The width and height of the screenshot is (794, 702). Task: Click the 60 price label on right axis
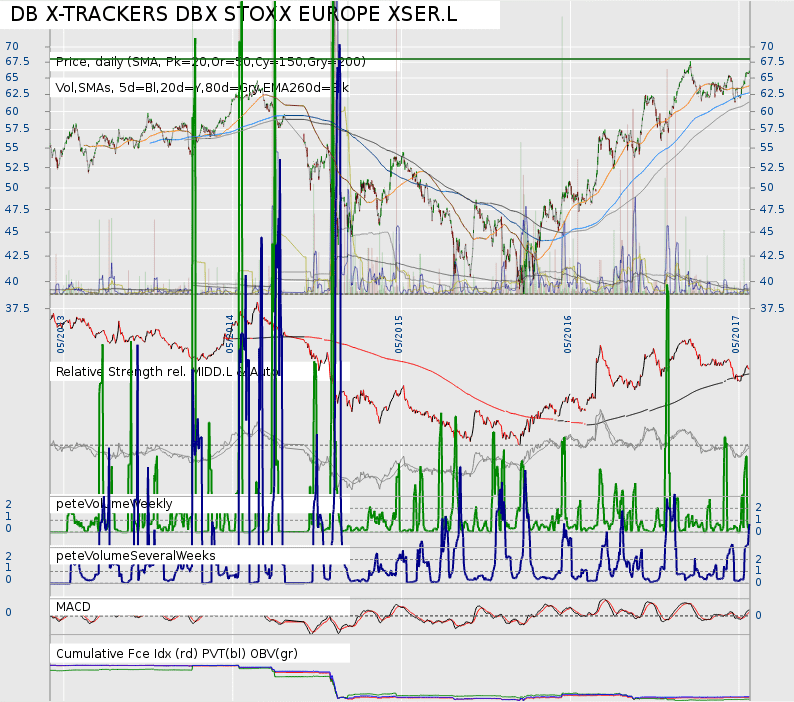[x=767, y=111]
